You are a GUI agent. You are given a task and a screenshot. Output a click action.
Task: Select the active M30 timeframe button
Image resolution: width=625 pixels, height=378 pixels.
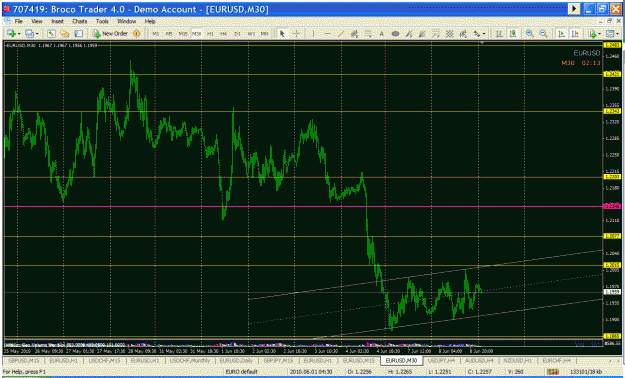point(197,34)
